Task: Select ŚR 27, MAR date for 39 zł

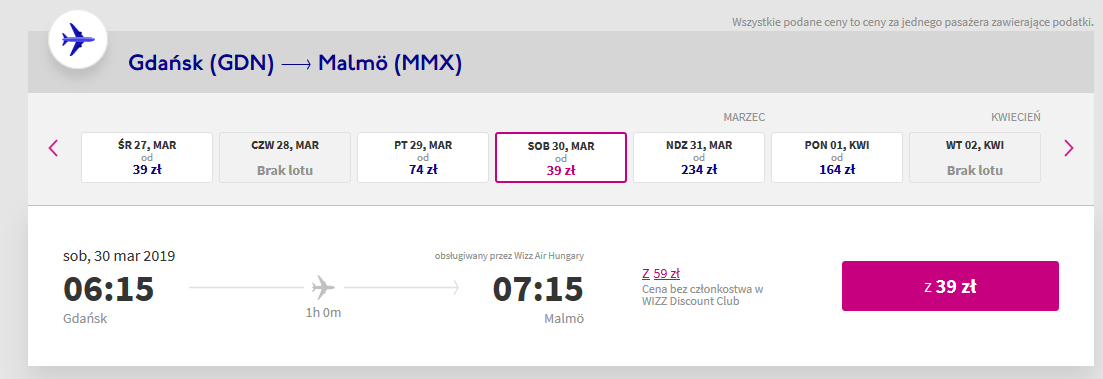Action: point(147,158)
